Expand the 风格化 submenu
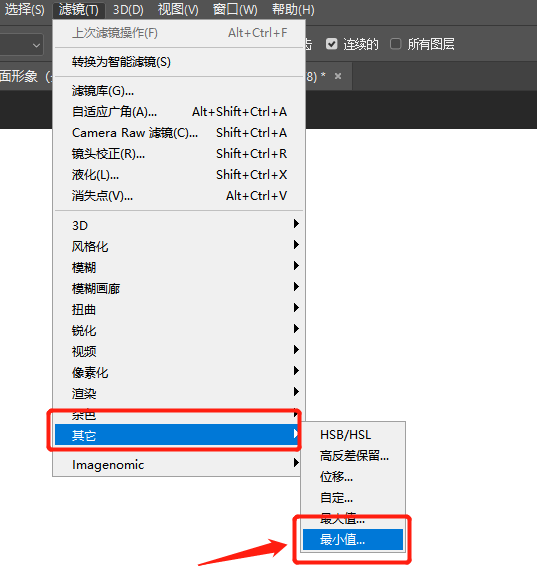537x582 pixels. pos(179,246)
